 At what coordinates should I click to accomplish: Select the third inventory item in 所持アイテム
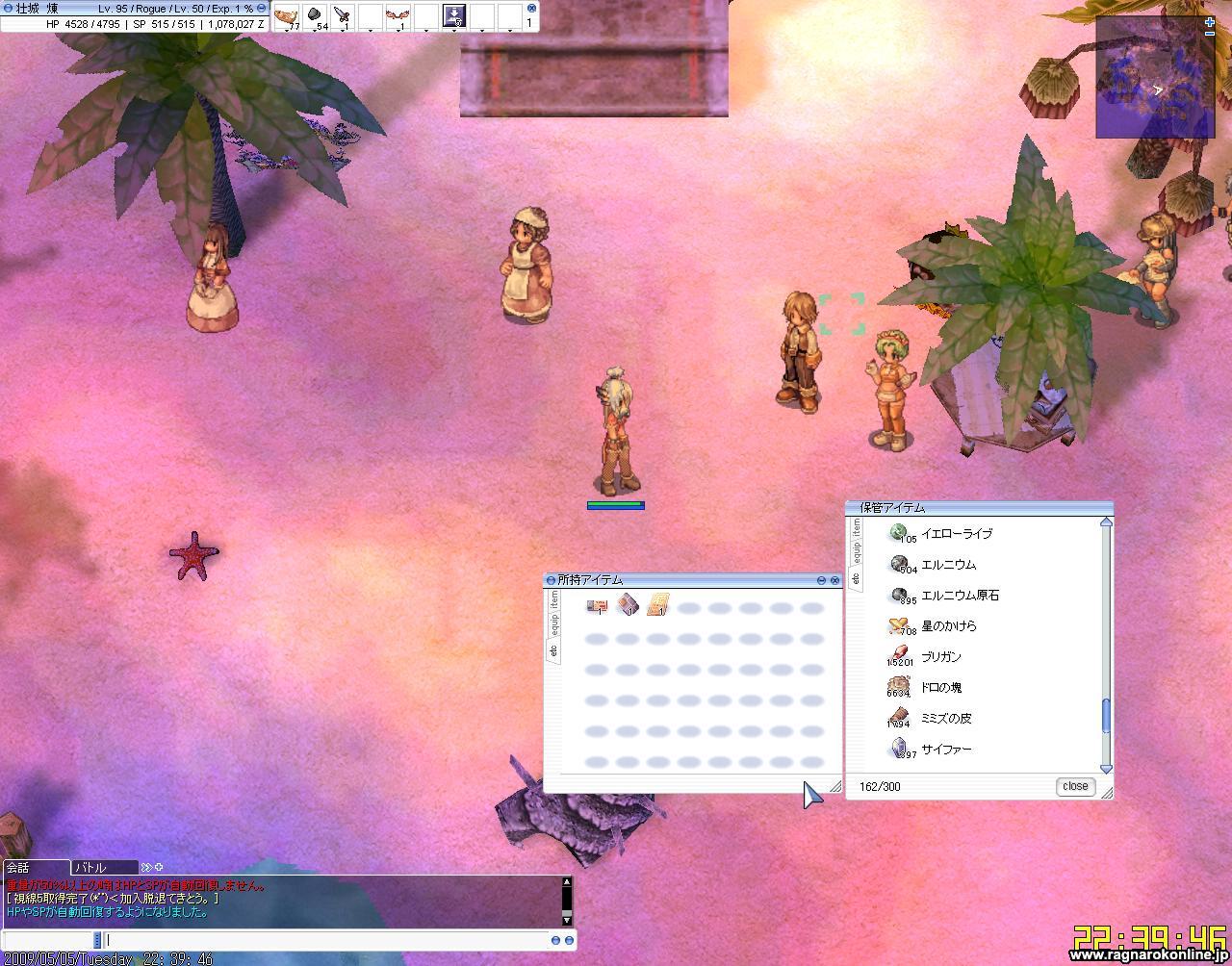coord(658,605)
